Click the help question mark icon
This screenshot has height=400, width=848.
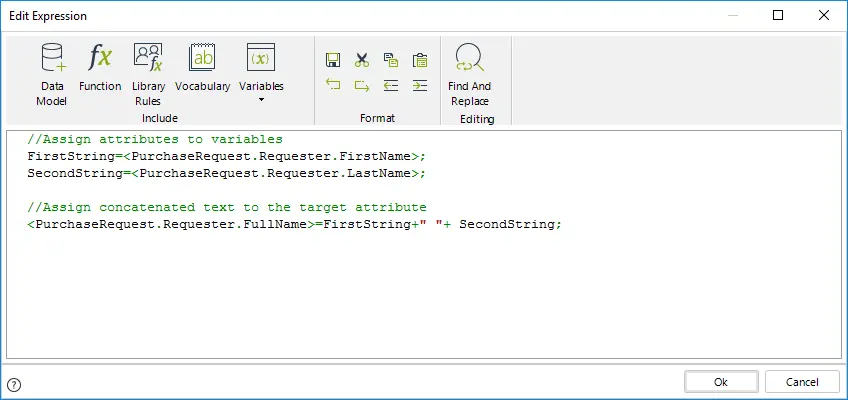point(15,385)
